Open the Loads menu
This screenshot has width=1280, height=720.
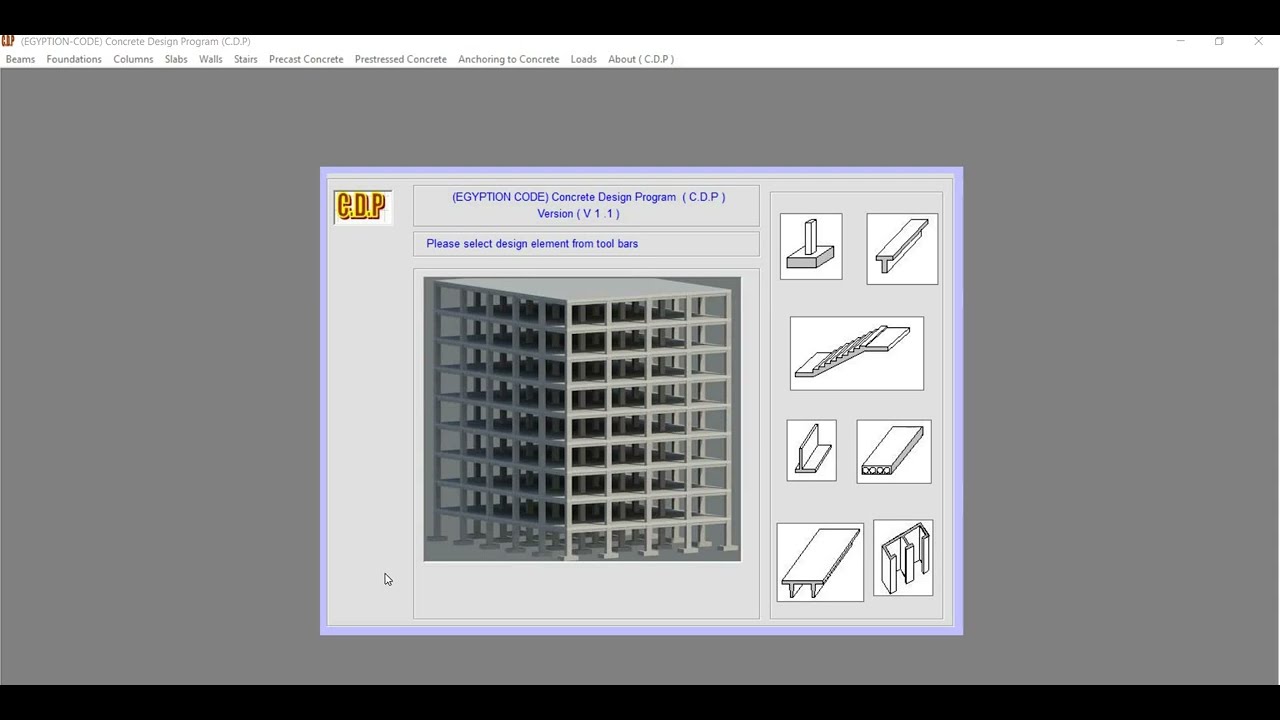point(583,59)
